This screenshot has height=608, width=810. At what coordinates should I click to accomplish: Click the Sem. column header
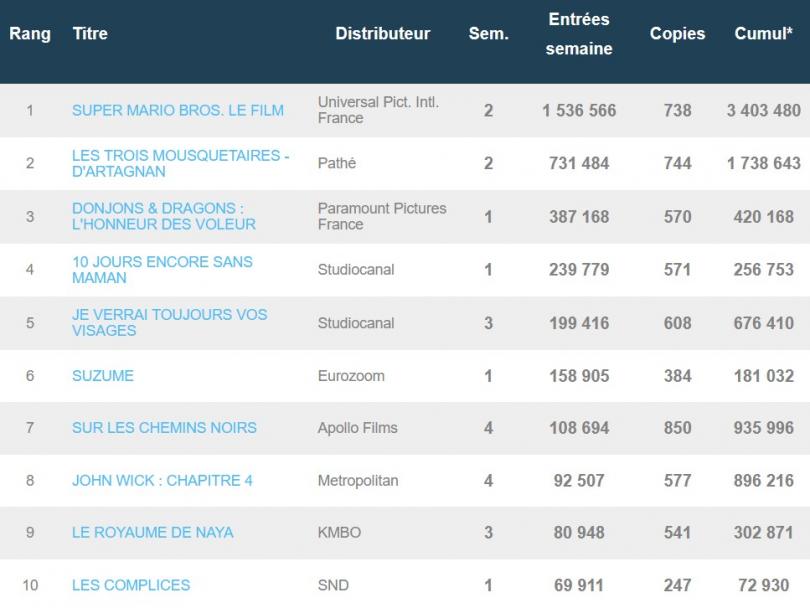click(x=488, y=34)
